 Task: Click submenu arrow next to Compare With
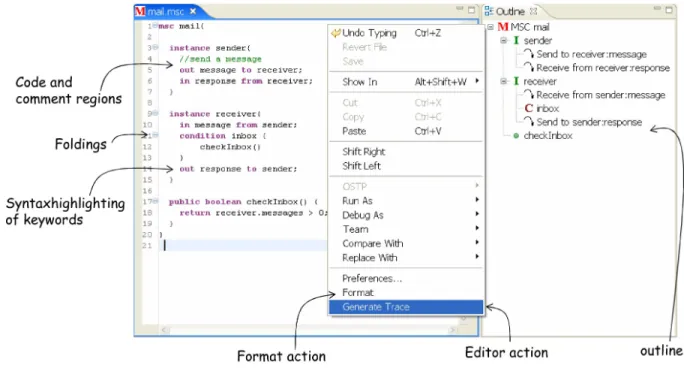click(477, 242)
